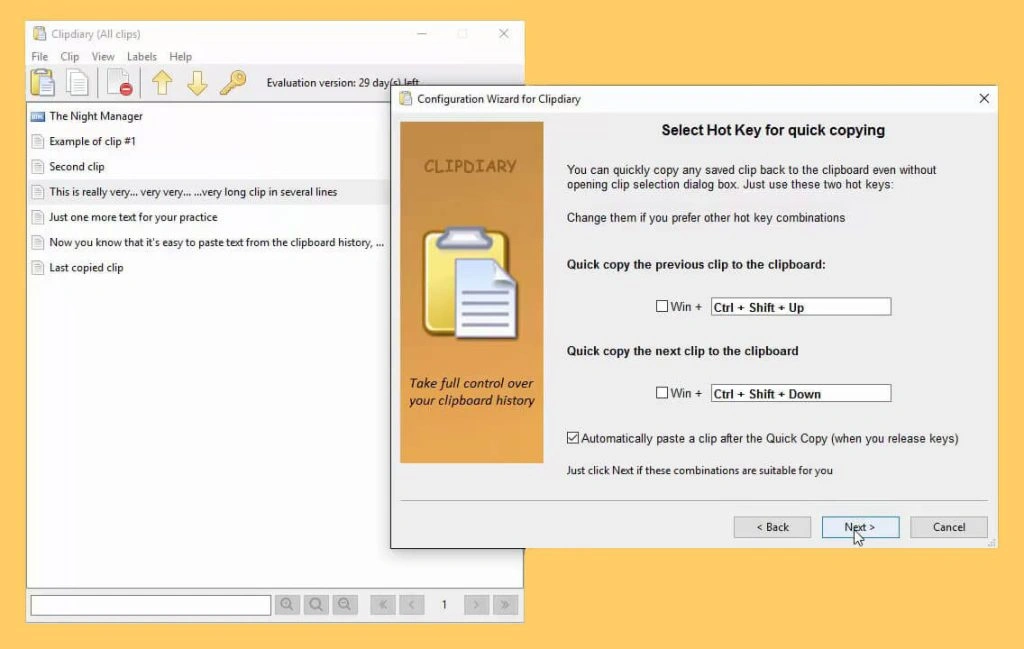Click the search box at the bottom
Viewport: 1024px width, 649px height.
point(150,604)
